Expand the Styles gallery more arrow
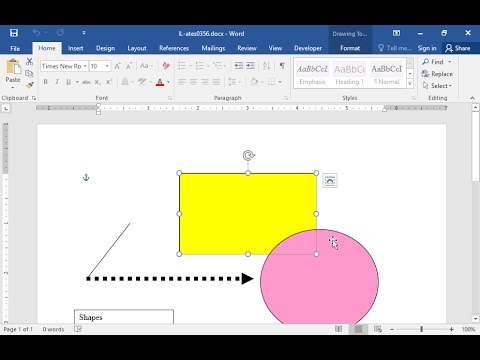Image resolution: width=480 pixels, height=360 pixels. coord(410,84)
